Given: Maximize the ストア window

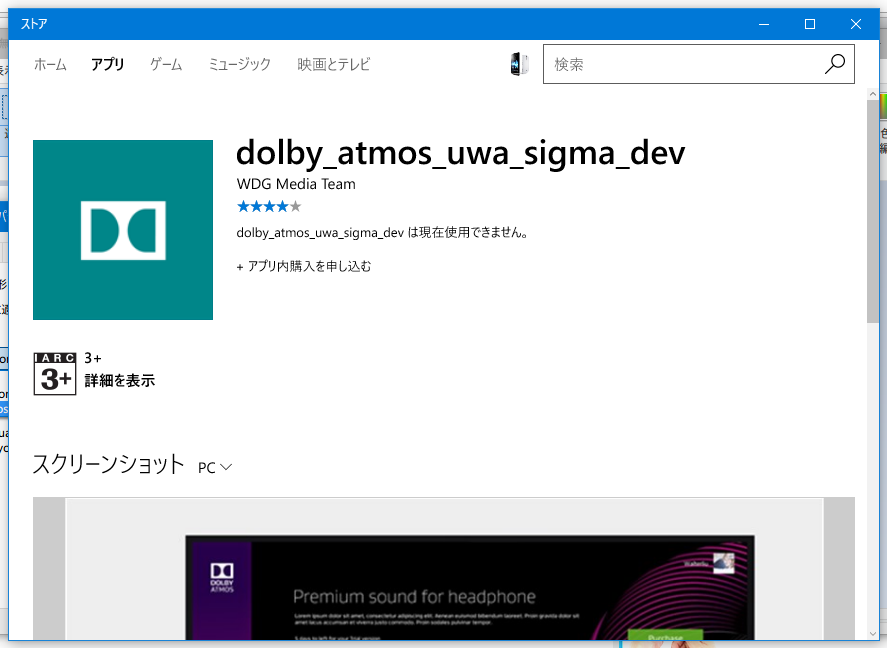Looking at the screenshot, I should pyautogui.click(x=810, y=24).
